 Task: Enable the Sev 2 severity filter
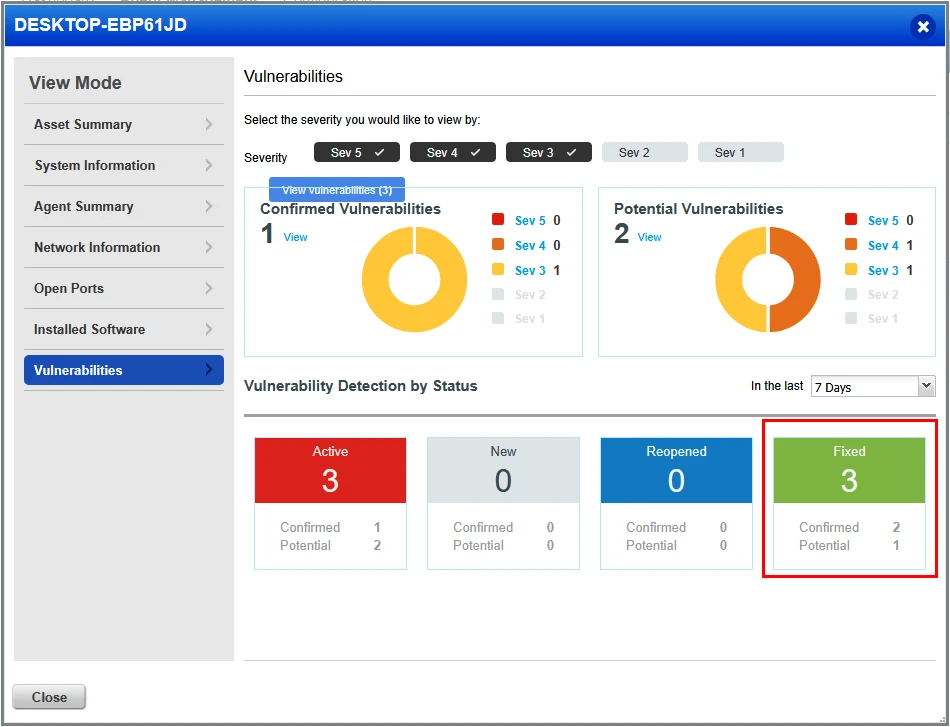[645, 153]
